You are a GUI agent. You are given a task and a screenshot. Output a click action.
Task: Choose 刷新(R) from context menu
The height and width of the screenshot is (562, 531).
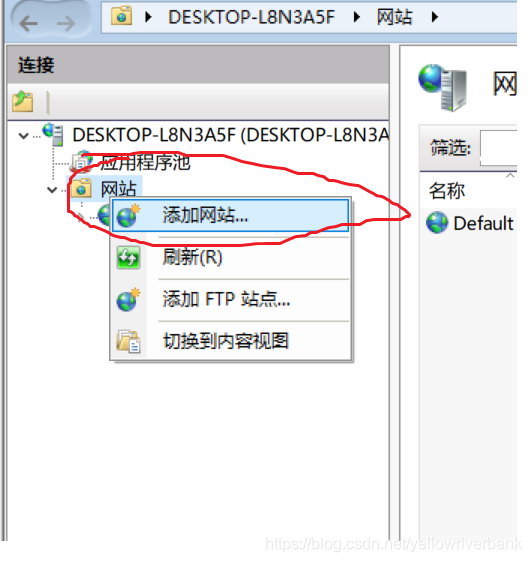click(230, 257)
